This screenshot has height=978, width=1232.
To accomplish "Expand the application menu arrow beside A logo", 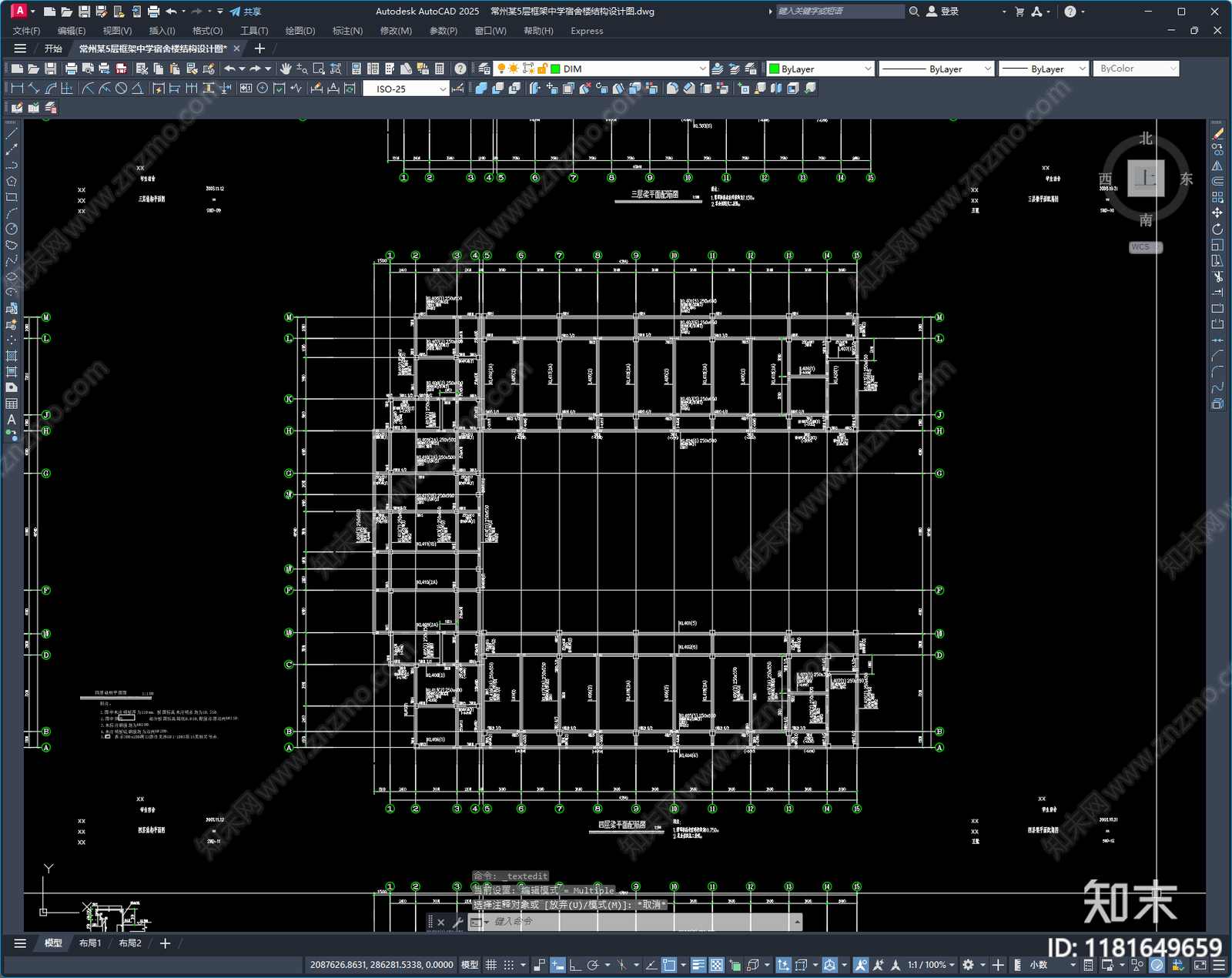I will point(32,12).
